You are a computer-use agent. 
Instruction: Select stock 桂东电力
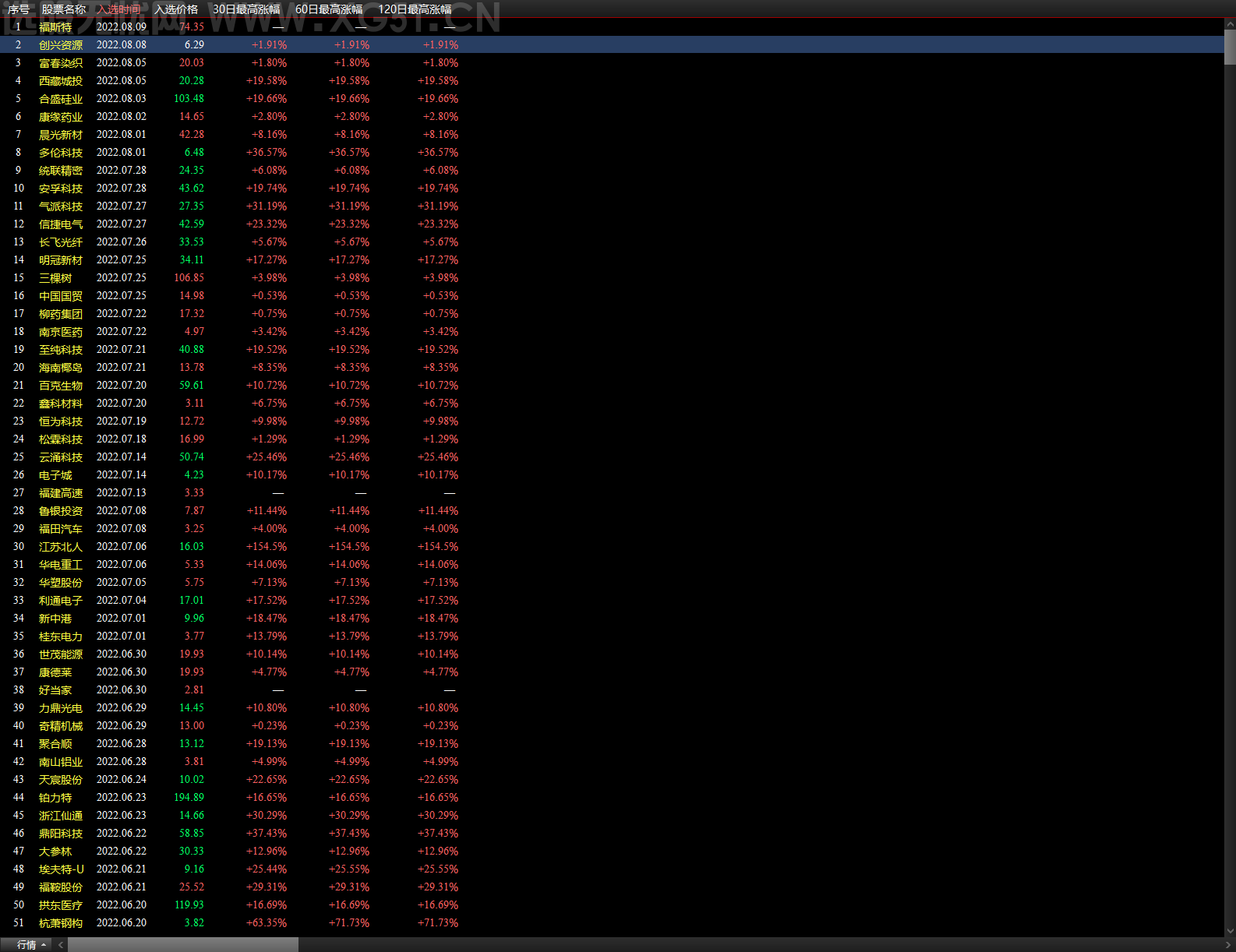tap(61, 636)
